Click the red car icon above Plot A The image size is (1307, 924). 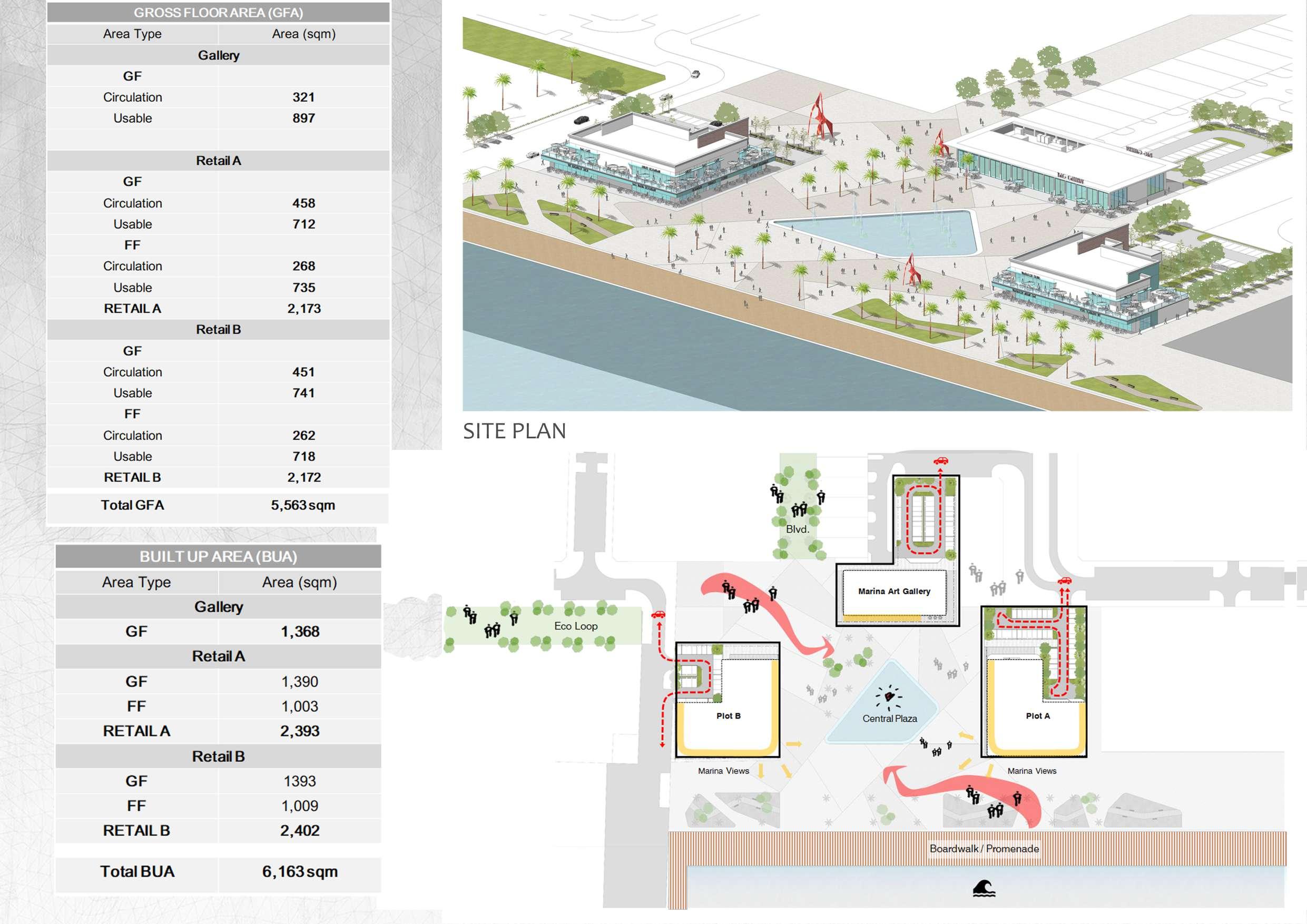coord(1064,581)
